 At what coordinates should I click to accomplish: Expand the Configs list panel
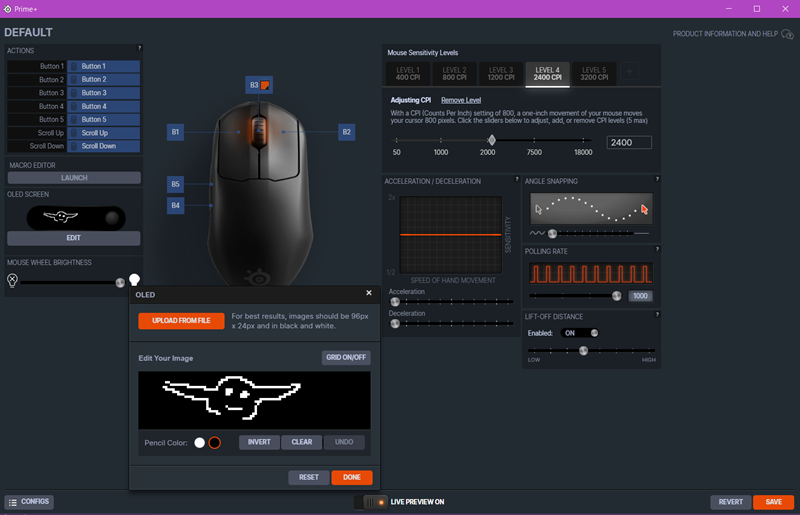pos(29,502)
